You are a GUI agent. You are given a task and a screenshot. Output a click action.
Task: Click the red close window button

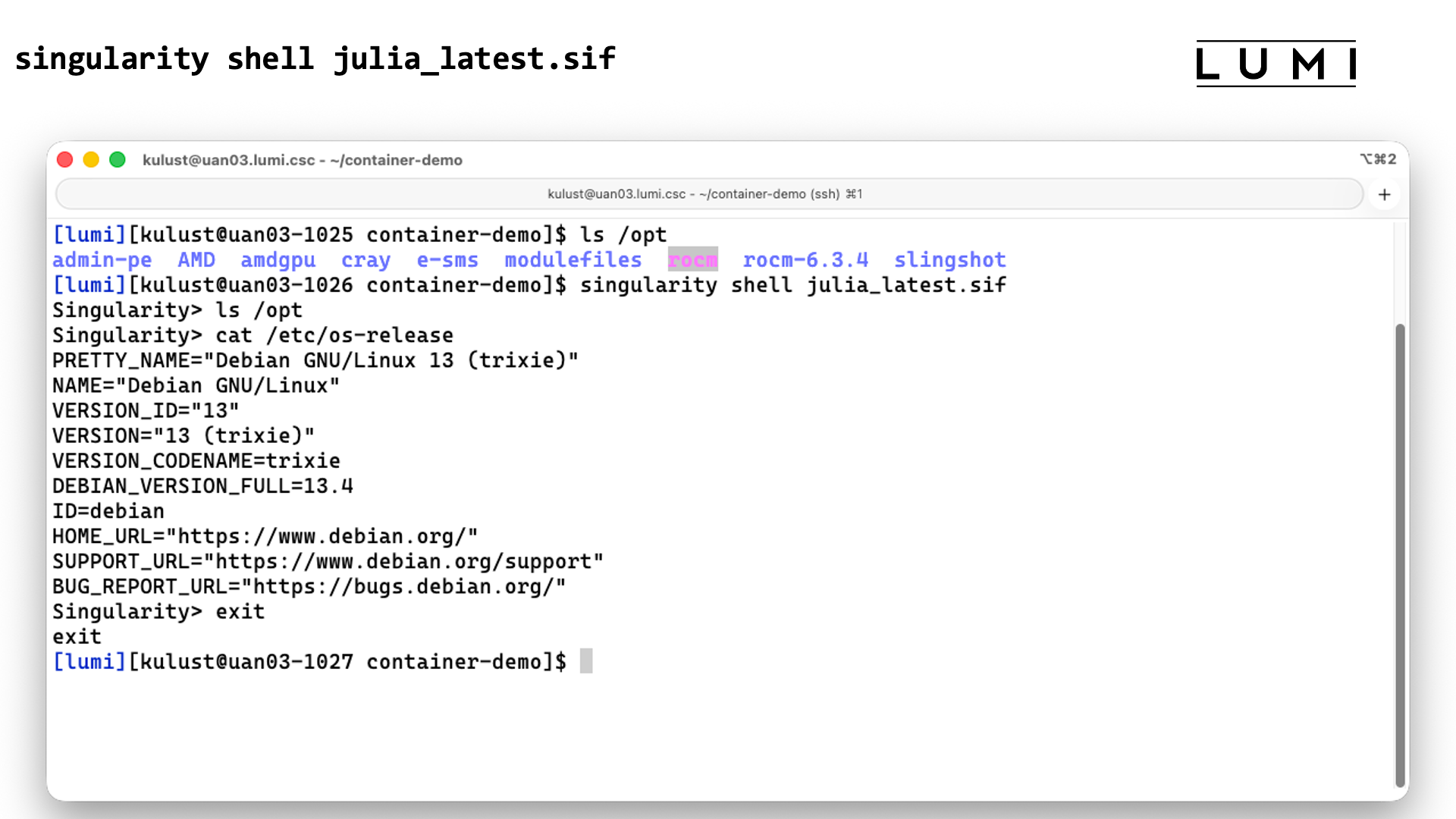pyautogui.click(x=65, y=160)
